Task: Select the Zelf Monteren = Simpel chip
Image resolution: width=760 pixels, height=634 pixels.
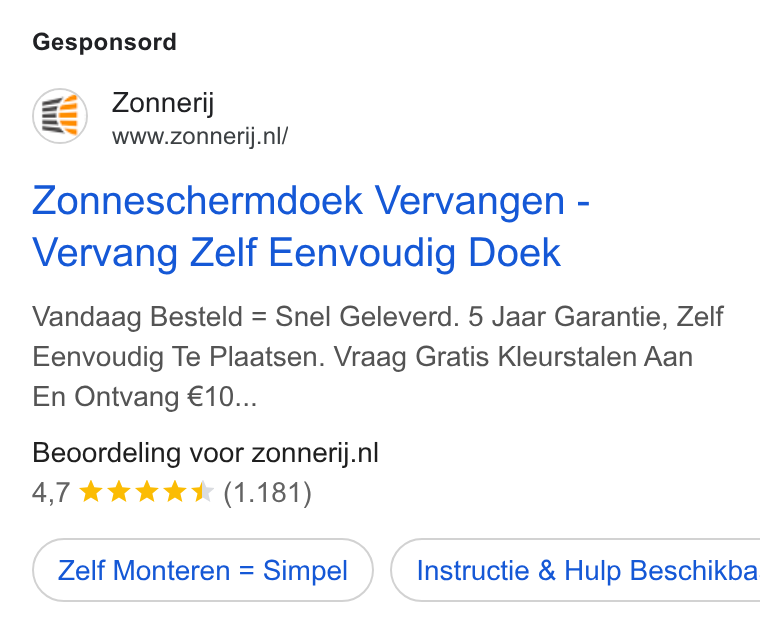Action: tap(203, 570)
